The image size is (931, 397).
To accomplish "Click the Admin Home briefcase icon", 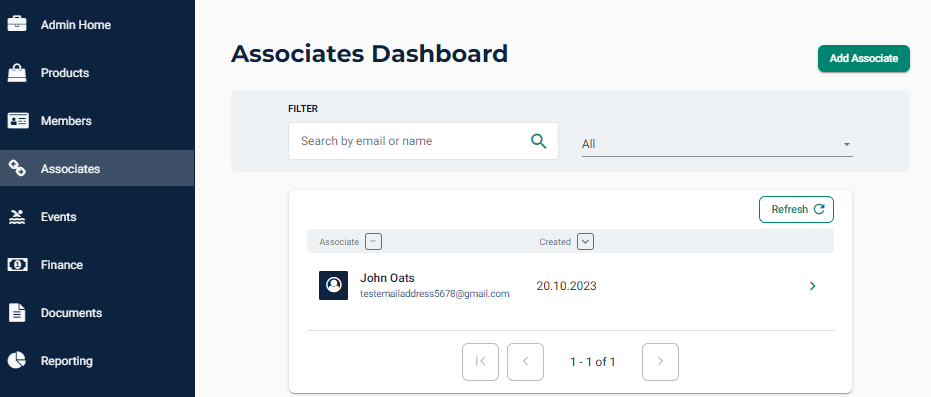I will (17, 24).
